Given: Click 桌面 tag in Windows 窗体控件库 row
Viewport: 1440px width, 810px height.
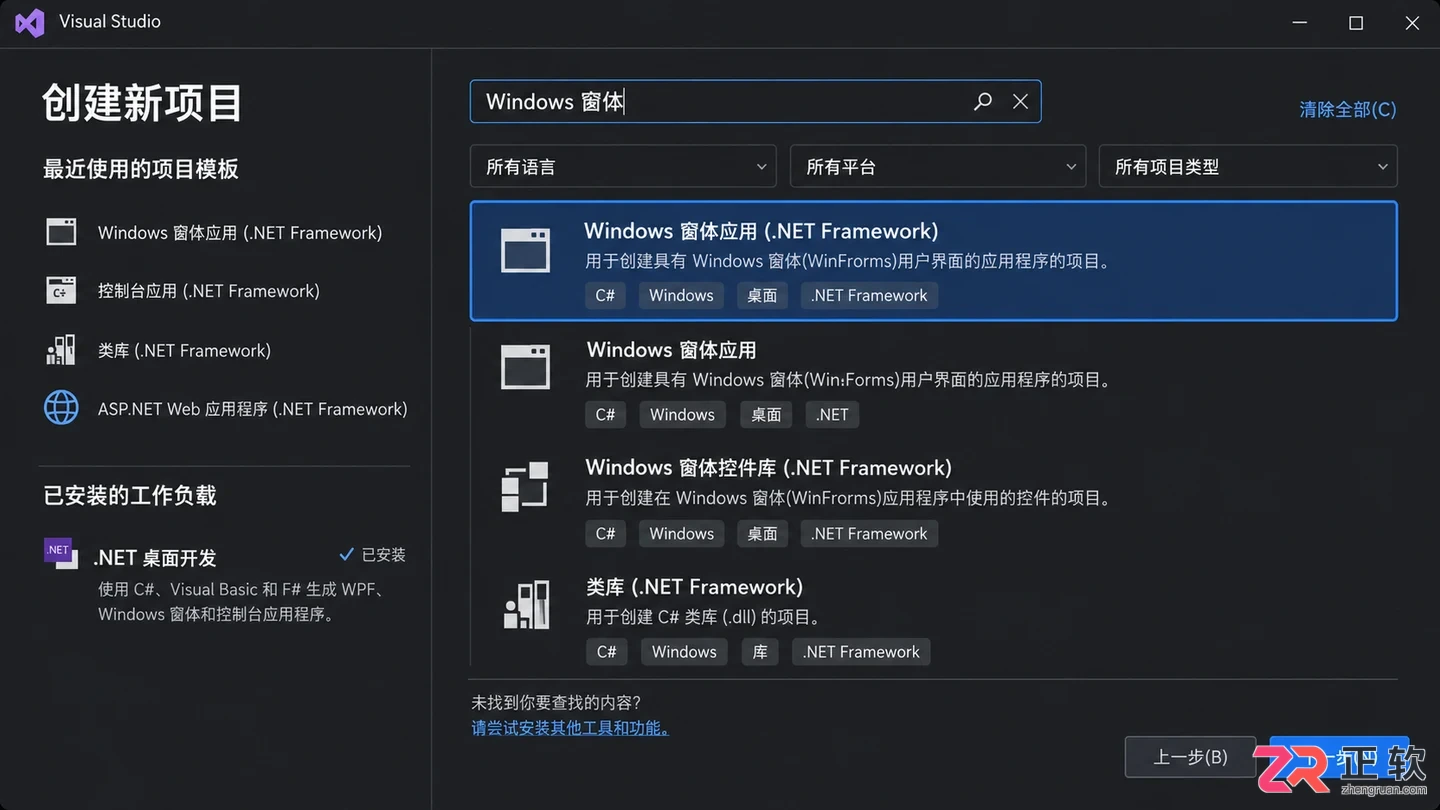Looking at the screenshot, I should coord(762,533).
